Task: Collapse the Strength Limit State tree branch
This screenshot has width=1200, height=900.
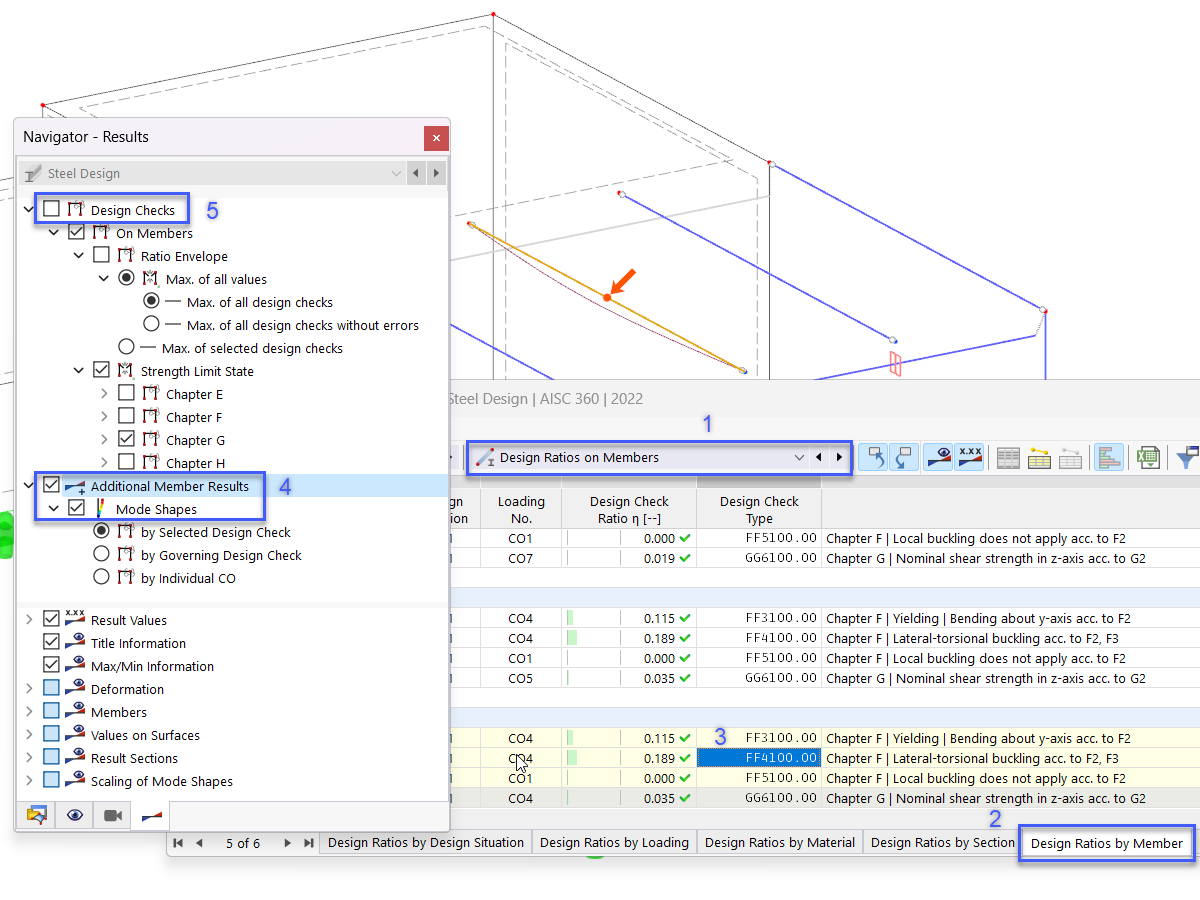Action: [78, 370]
